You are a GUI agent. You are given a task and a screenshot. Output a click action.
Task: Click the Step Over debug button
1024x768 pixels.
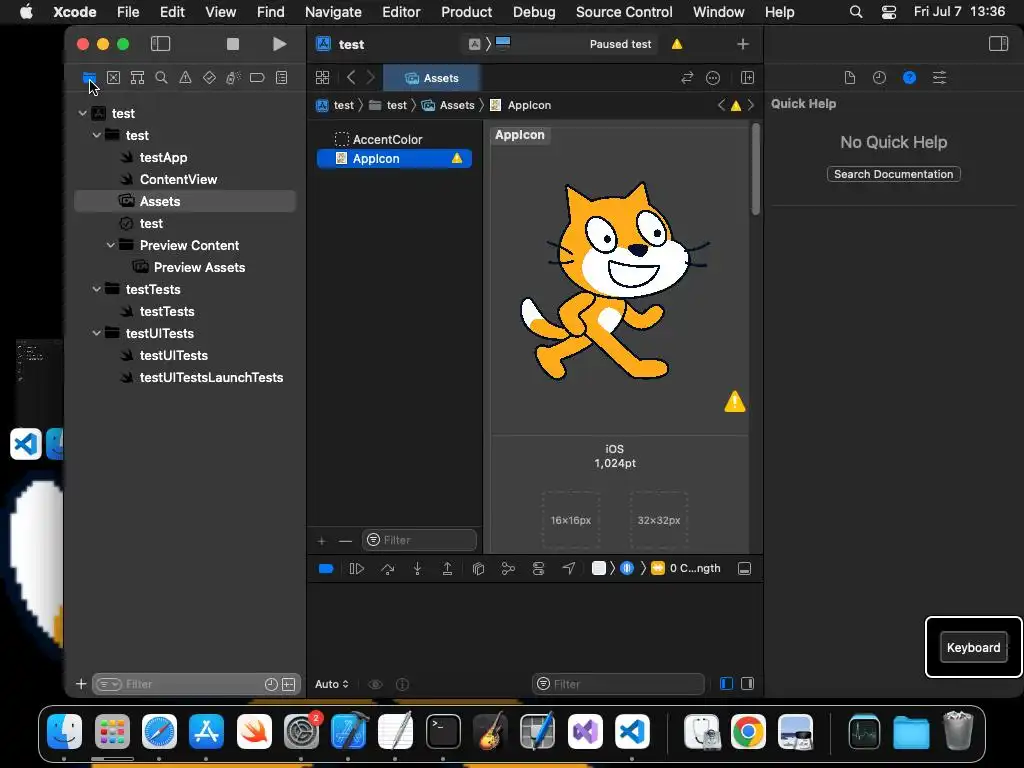[387, 569]
